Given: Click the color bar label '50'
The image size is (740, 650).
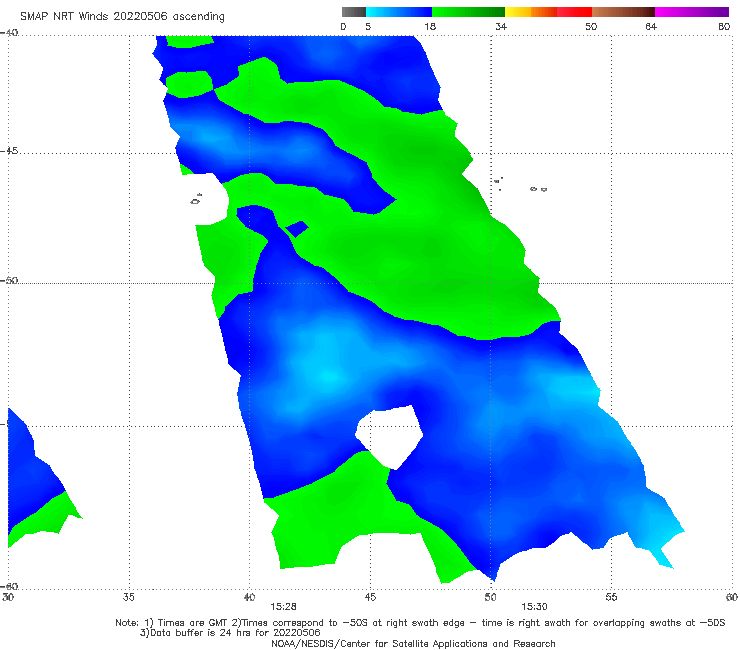Looking at the screenshot, I should click(x=591, y=26).
